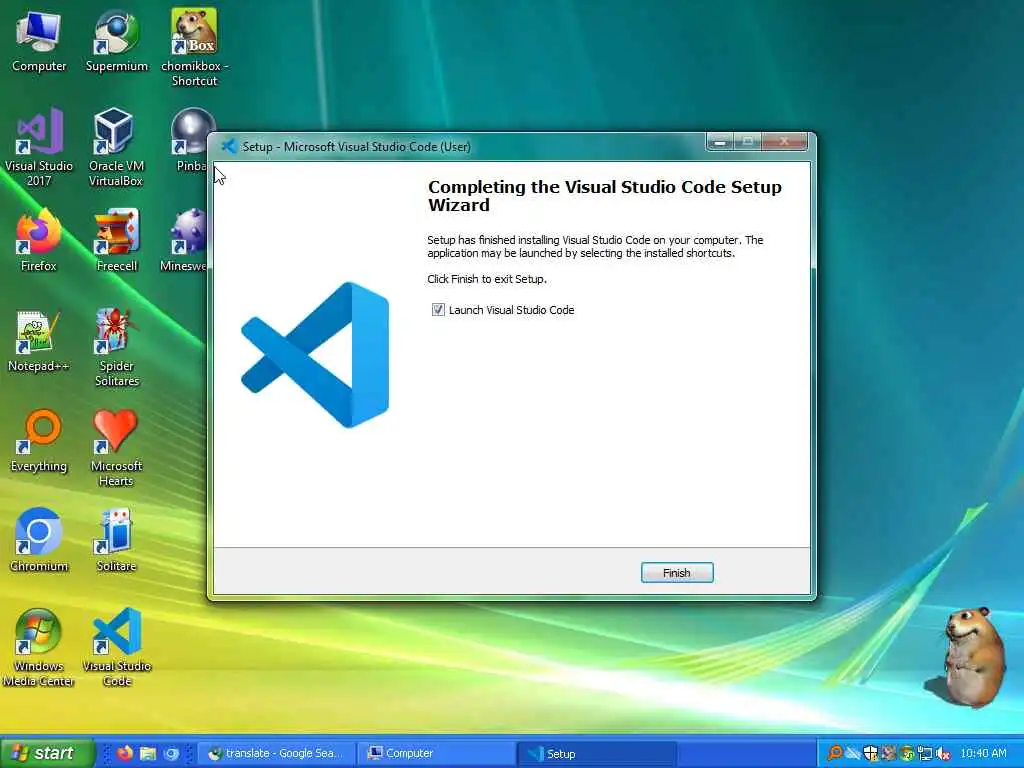The width and height of the screenshot is (1024, 768).
Task: Click the clock showing 10:40 AM
Action: (984, 753)
